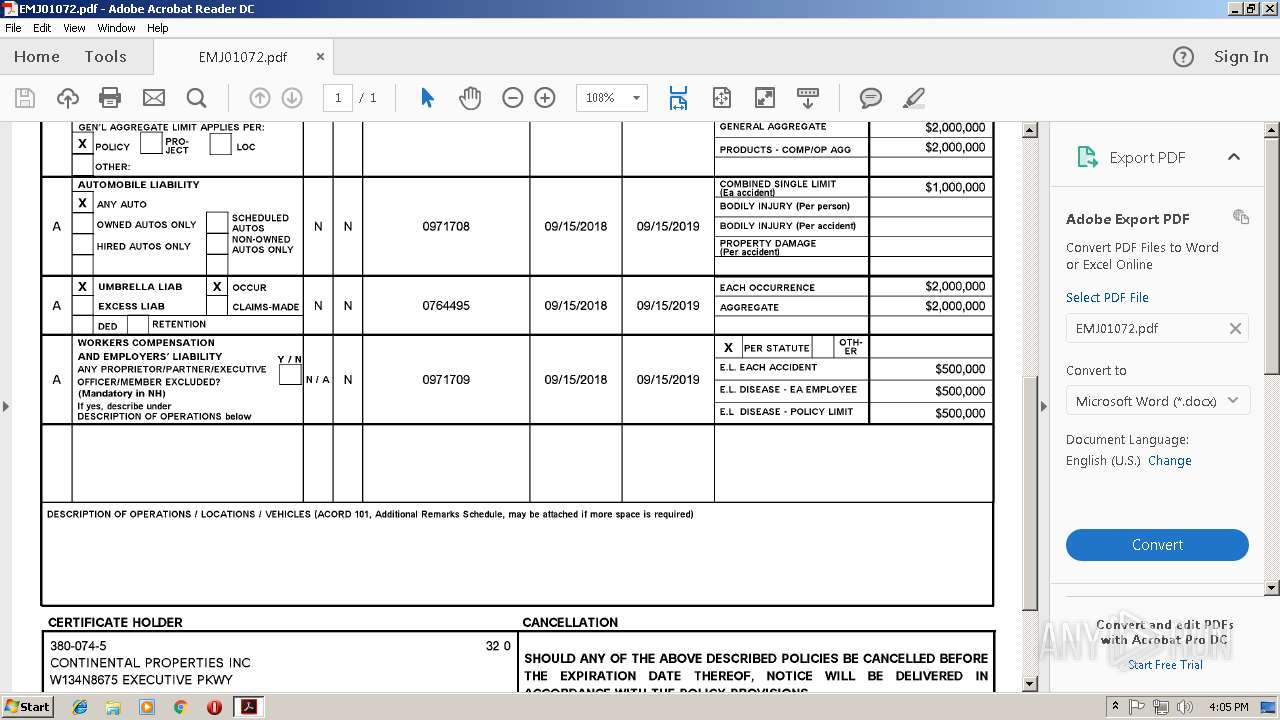Open the file explorer taskbar icon

click(x=113, y=707)
